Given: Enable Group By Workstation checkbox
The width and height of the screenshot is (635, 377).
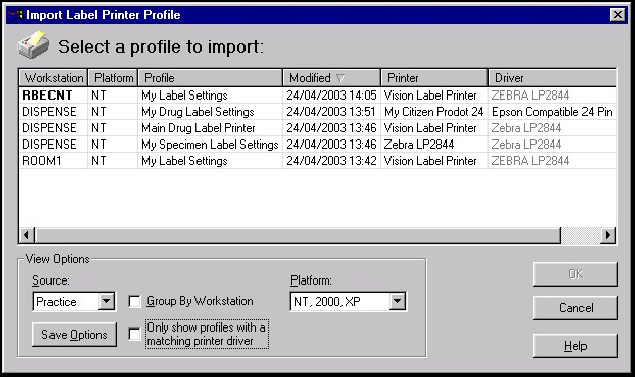Looking at the screenshot, I should [x=134, y=301].
